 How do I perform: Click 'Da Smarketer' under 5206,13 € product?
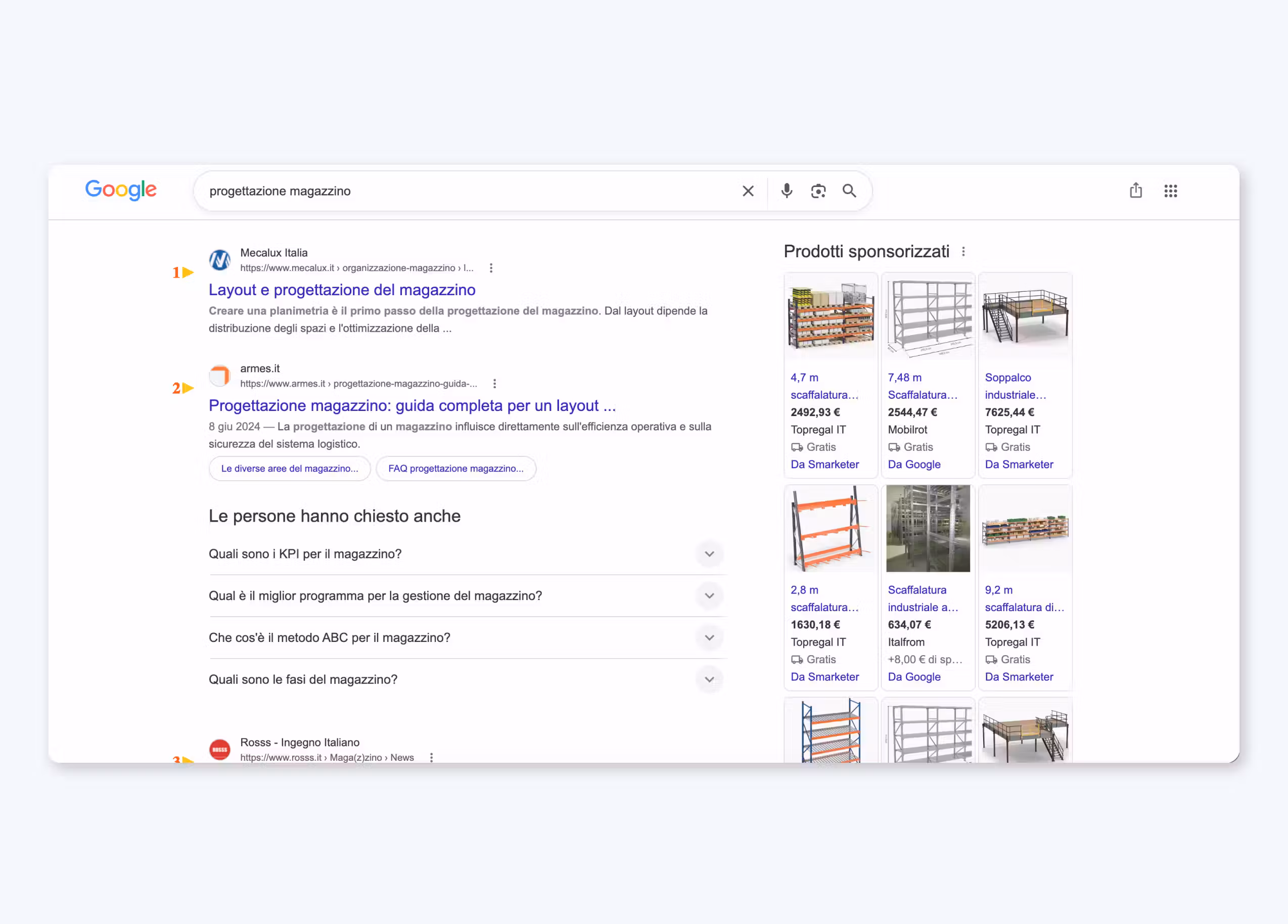click(1019, 677)
